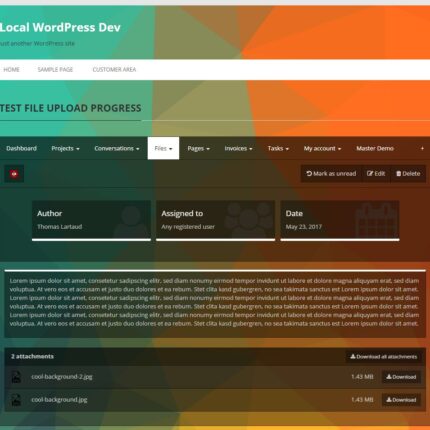The image size is (430, 430).
Task: Click the red file-type icon below Dashboard
Action: pyautogui.click(x=14, y=174)
